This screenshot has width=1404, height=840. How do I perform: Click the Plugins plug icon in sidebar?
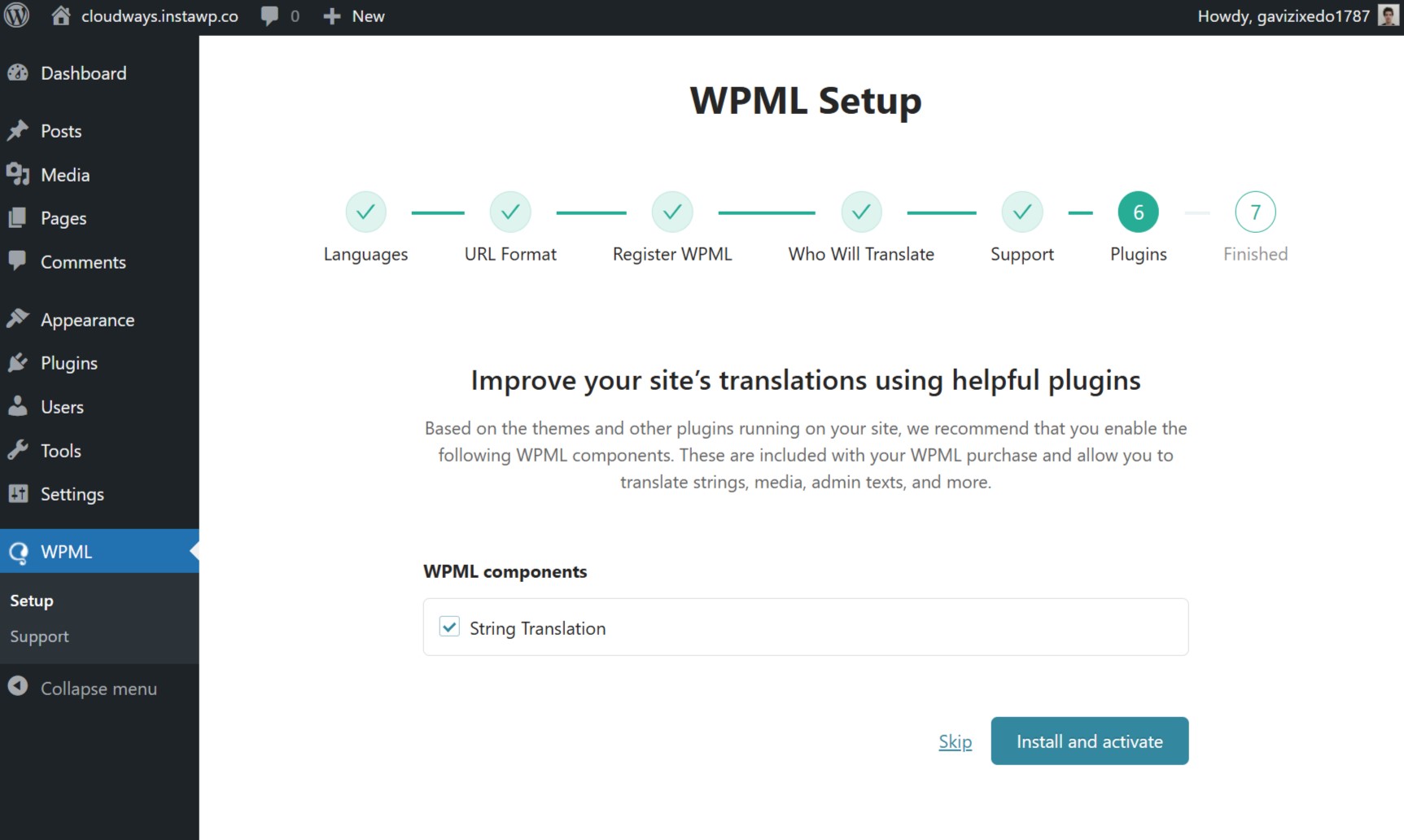18,363
